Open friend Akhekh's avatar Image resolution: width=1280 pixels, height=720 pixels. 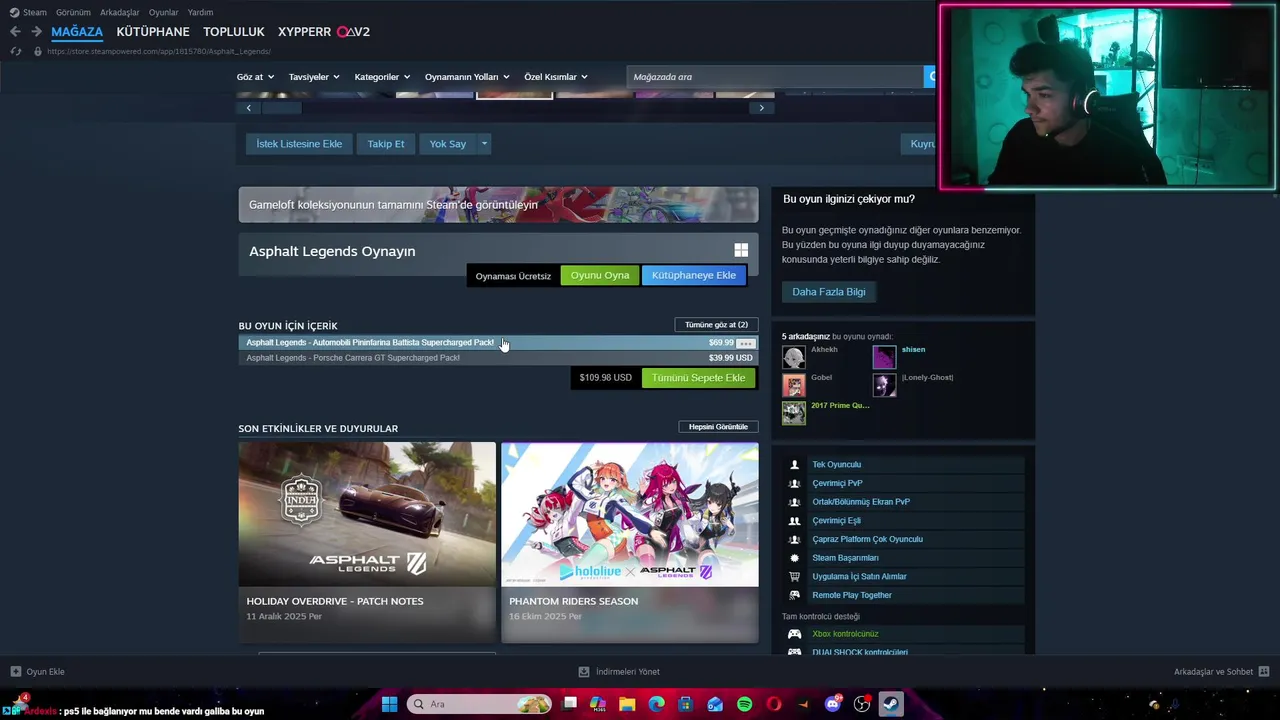[794, 357]
